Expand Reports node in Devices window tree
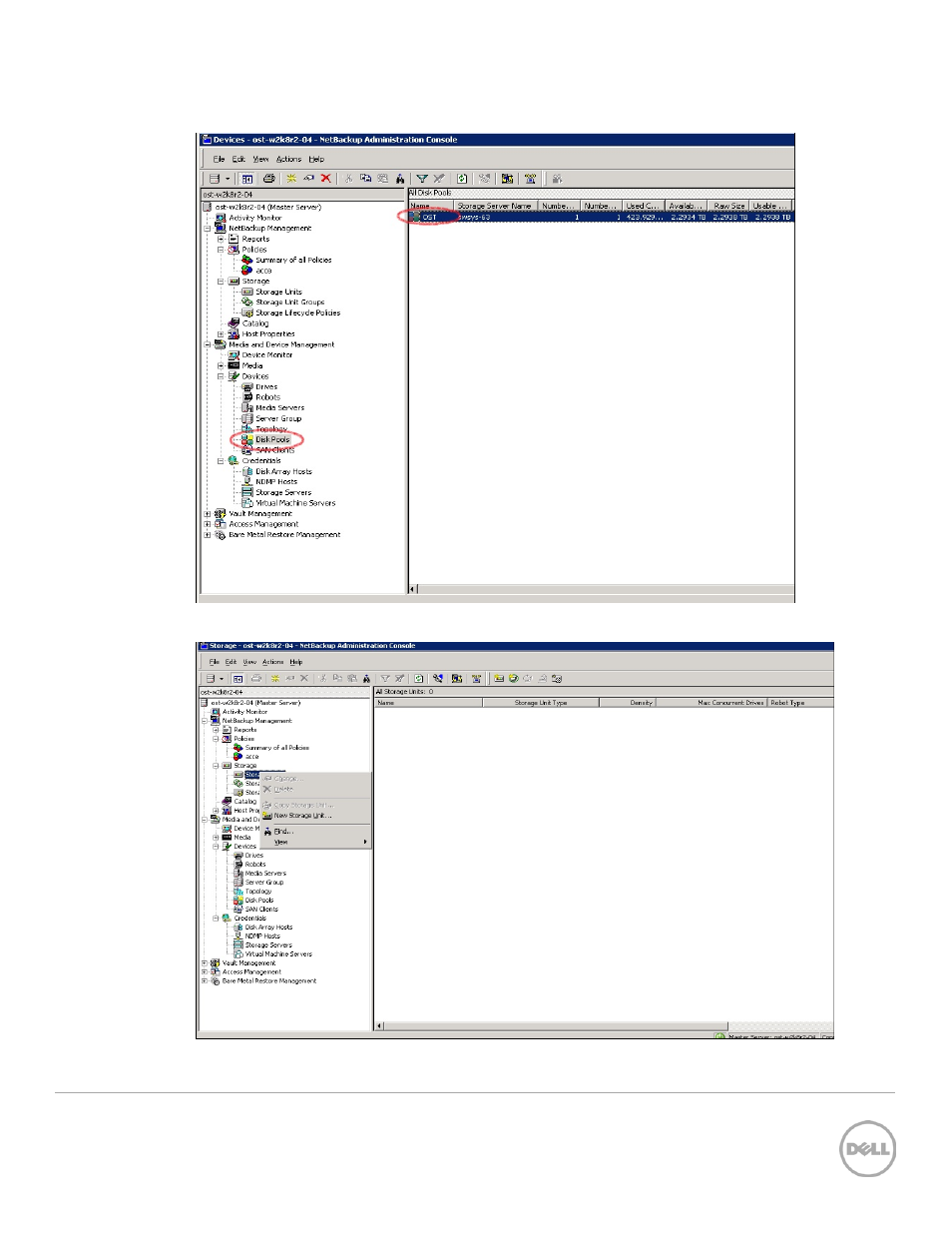The width and height of the screenshot is (952, 1233). pyautogui.click(x=221, y=239)
